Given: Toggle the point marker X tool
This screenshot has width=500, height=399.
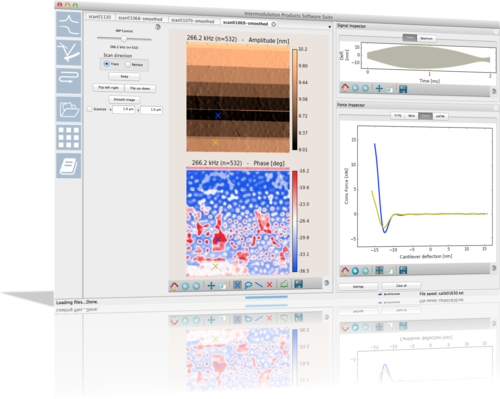Looking at the screenshot, I should pyautogui.click(x=237, y=285).
